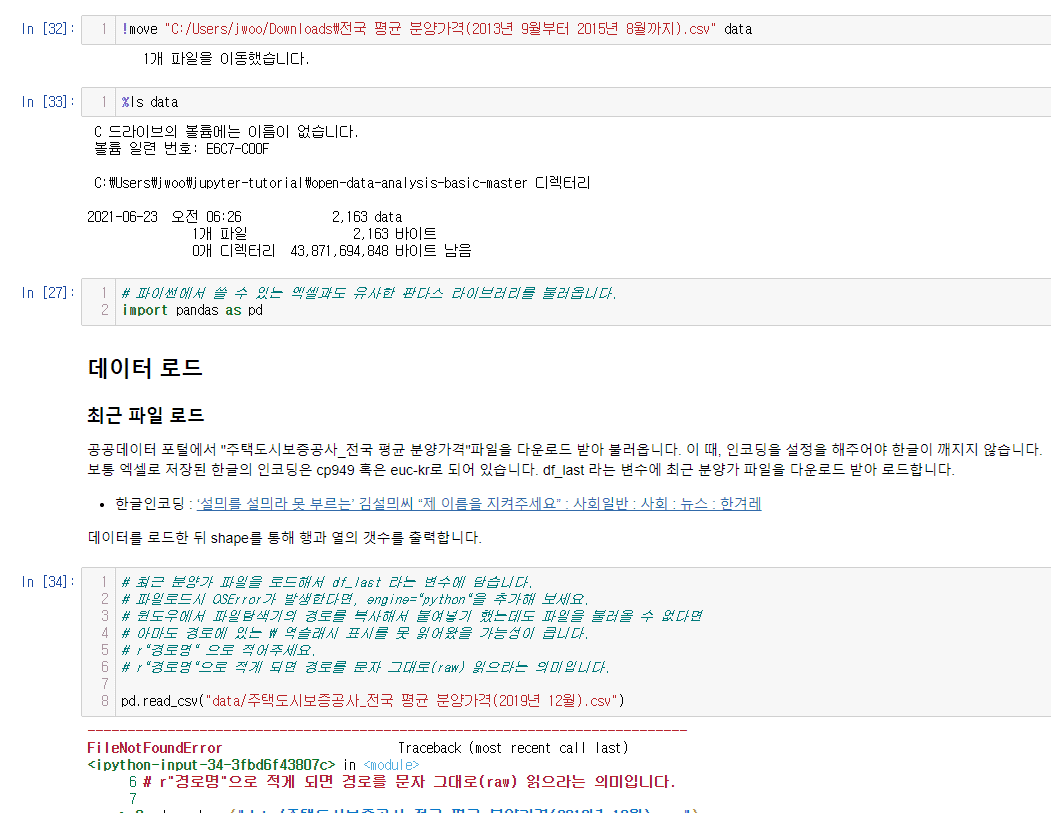This screenshot has height=813, width=1051.
Task: Click the ipython-input-34-3fbd6f43807c traceback reference
Action: click(x=211, y=765)
